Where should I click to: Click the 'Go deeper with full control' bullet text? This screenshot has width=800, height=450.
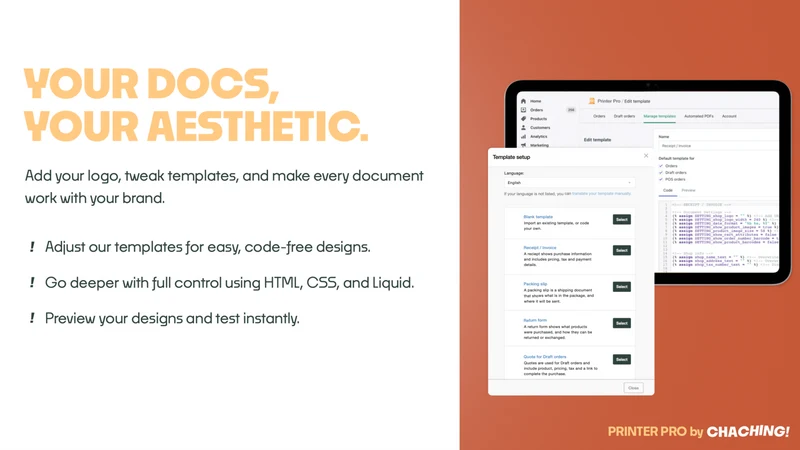point(230,283)
